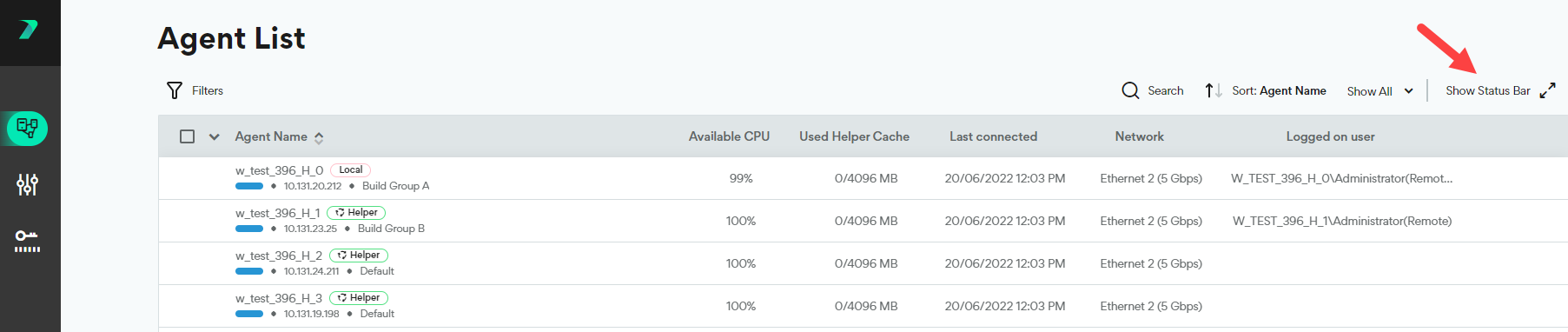Click the Helper badge on w_test_396_H_2
The width and height of the screenshot is (1568, 332).
pos(359,256)
